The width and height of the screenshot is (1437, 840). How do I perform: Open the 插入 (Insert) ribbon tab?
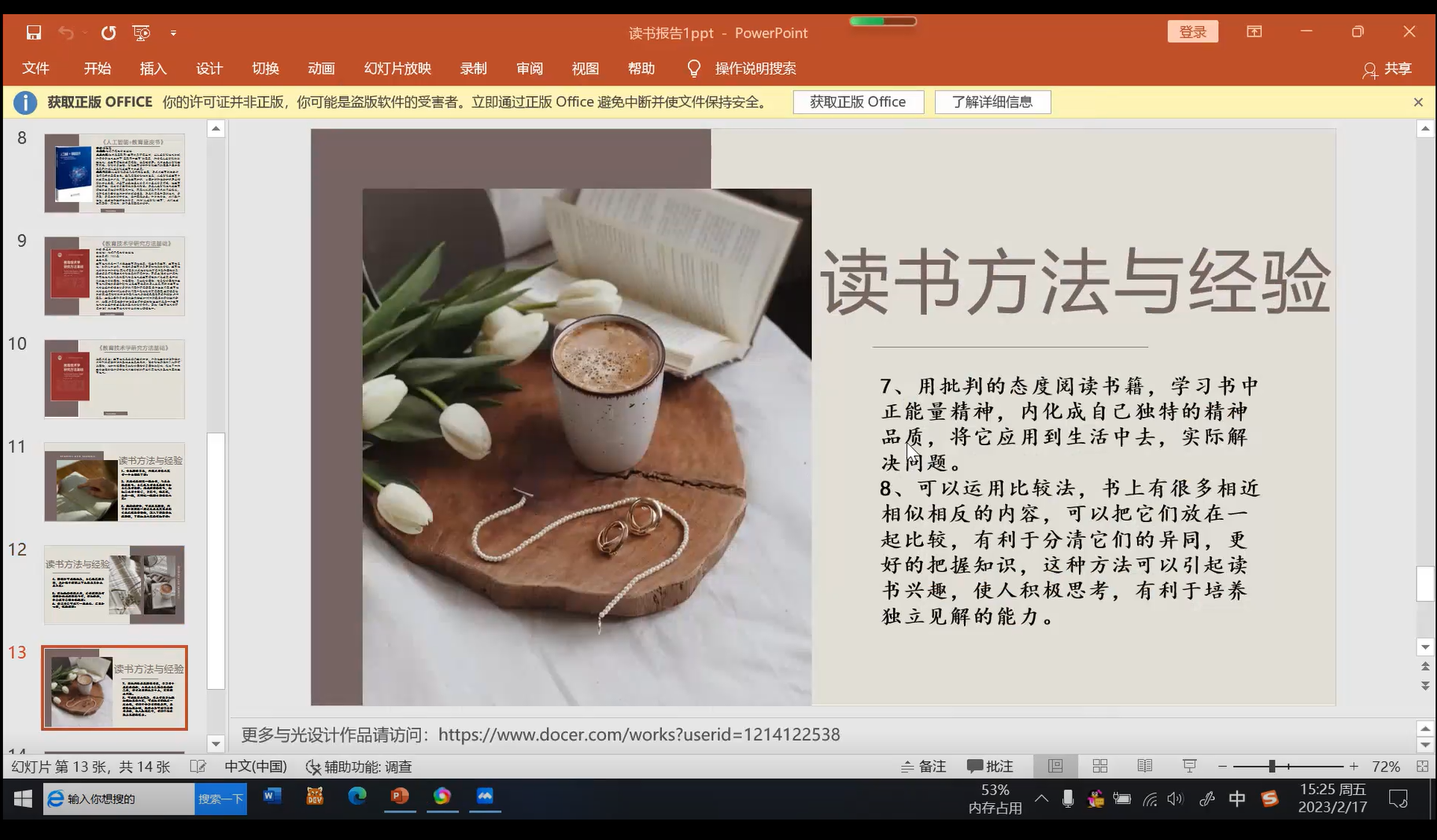(x=153, y=68)
